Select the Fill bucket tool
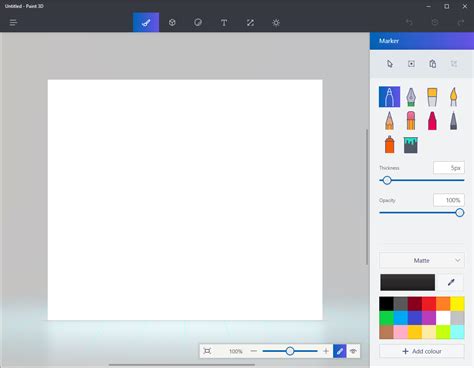474x368 pixels. coord(411,145)
